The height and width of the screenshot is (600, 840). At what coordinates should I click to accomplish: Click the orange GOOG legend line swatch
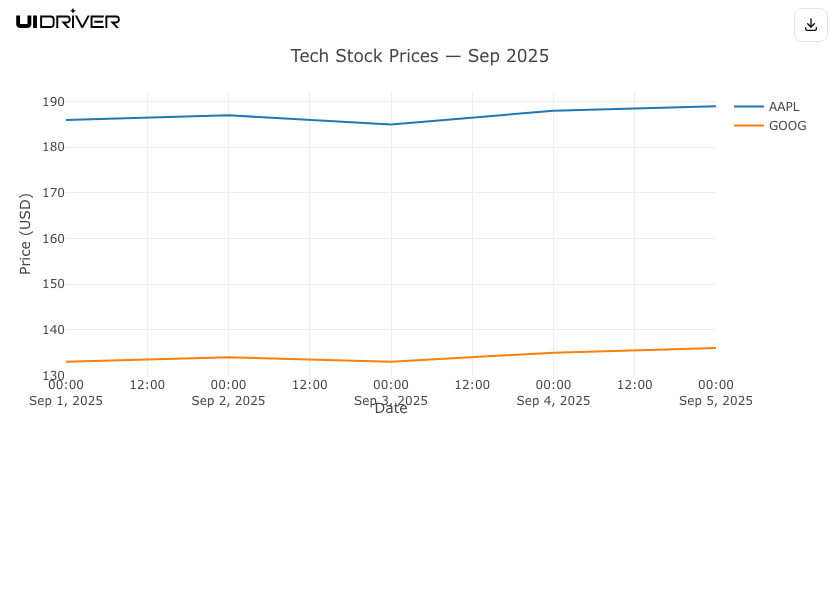pyautogui.click(x=749, y=126)
